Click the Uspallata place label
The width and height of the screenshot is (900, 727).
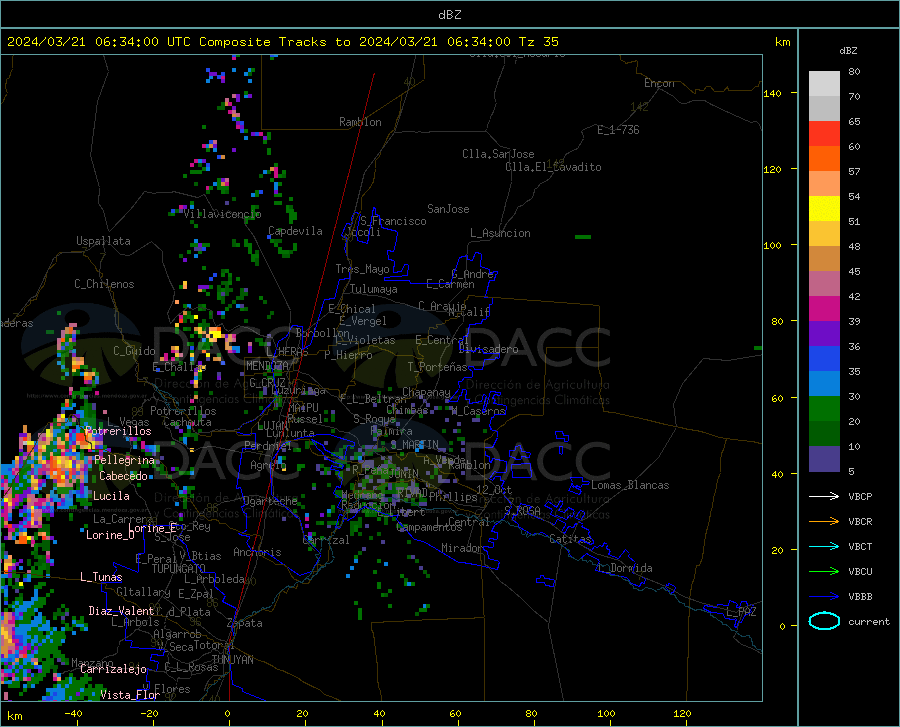point(103,241)
